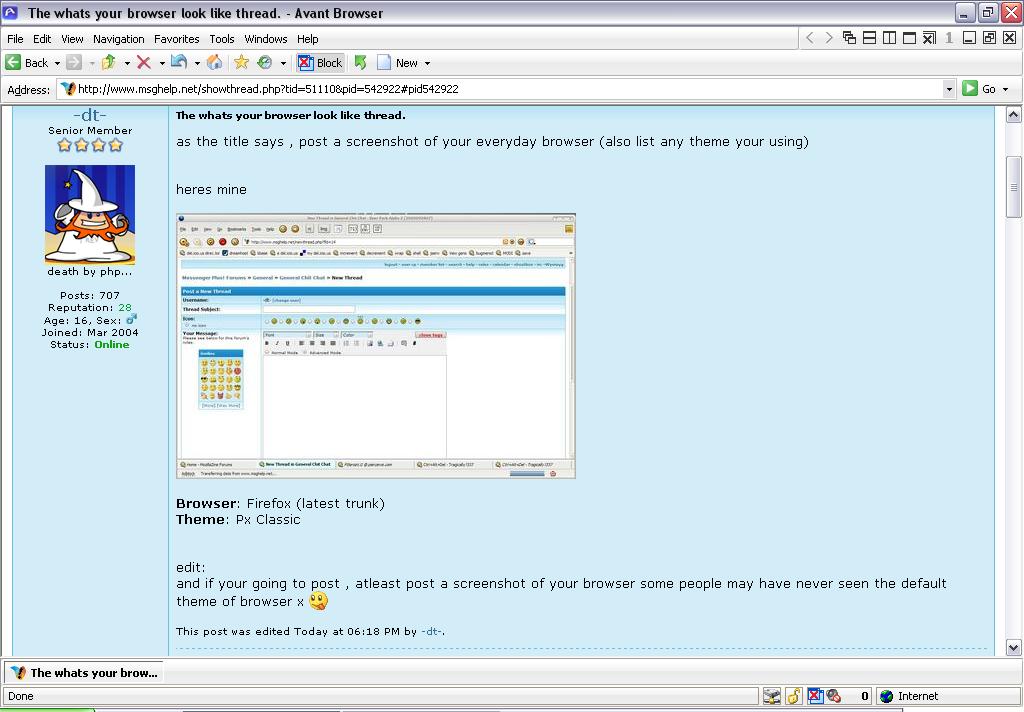Screen dimensions: 1024x712
Task: Open the Firefox screenshot thumbnail
Action: (x=376, y=346)
